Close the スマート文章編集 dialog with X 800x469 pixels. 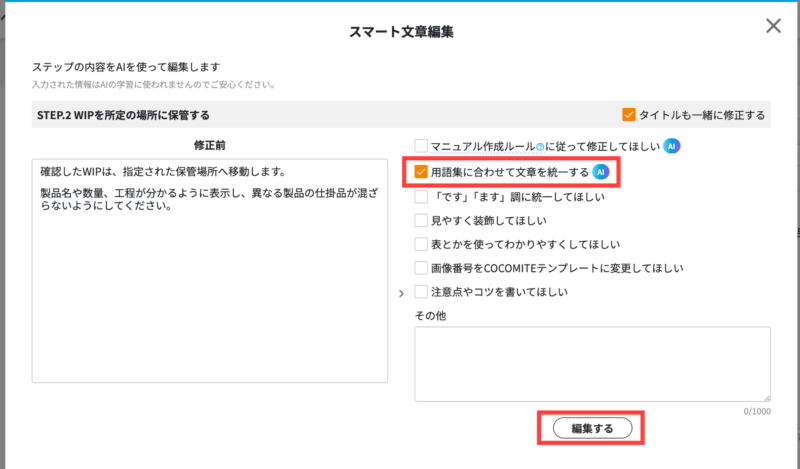tap(773, 26)
